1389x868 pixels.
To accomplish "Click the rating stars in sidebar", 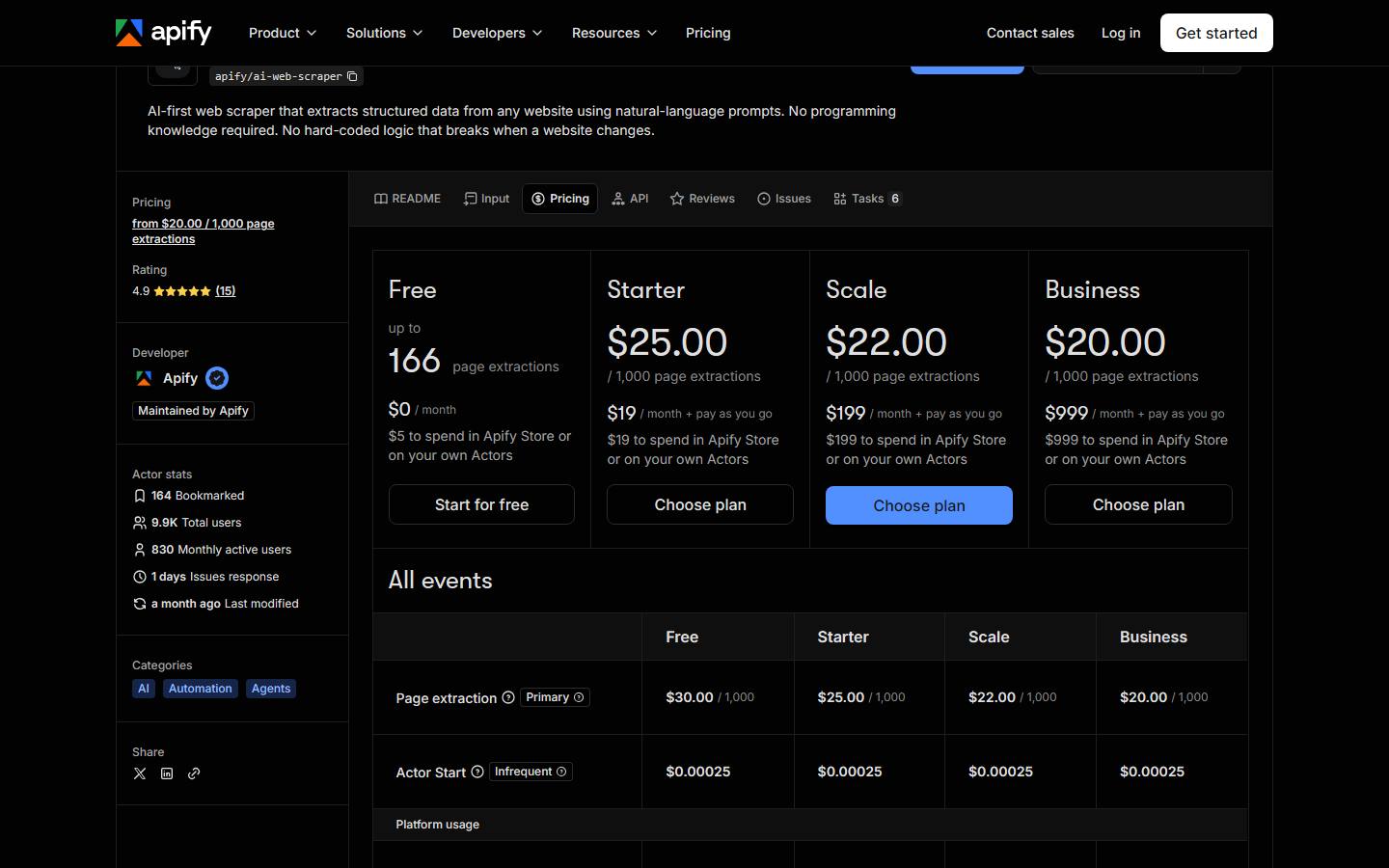I will [x=181, y=291].
